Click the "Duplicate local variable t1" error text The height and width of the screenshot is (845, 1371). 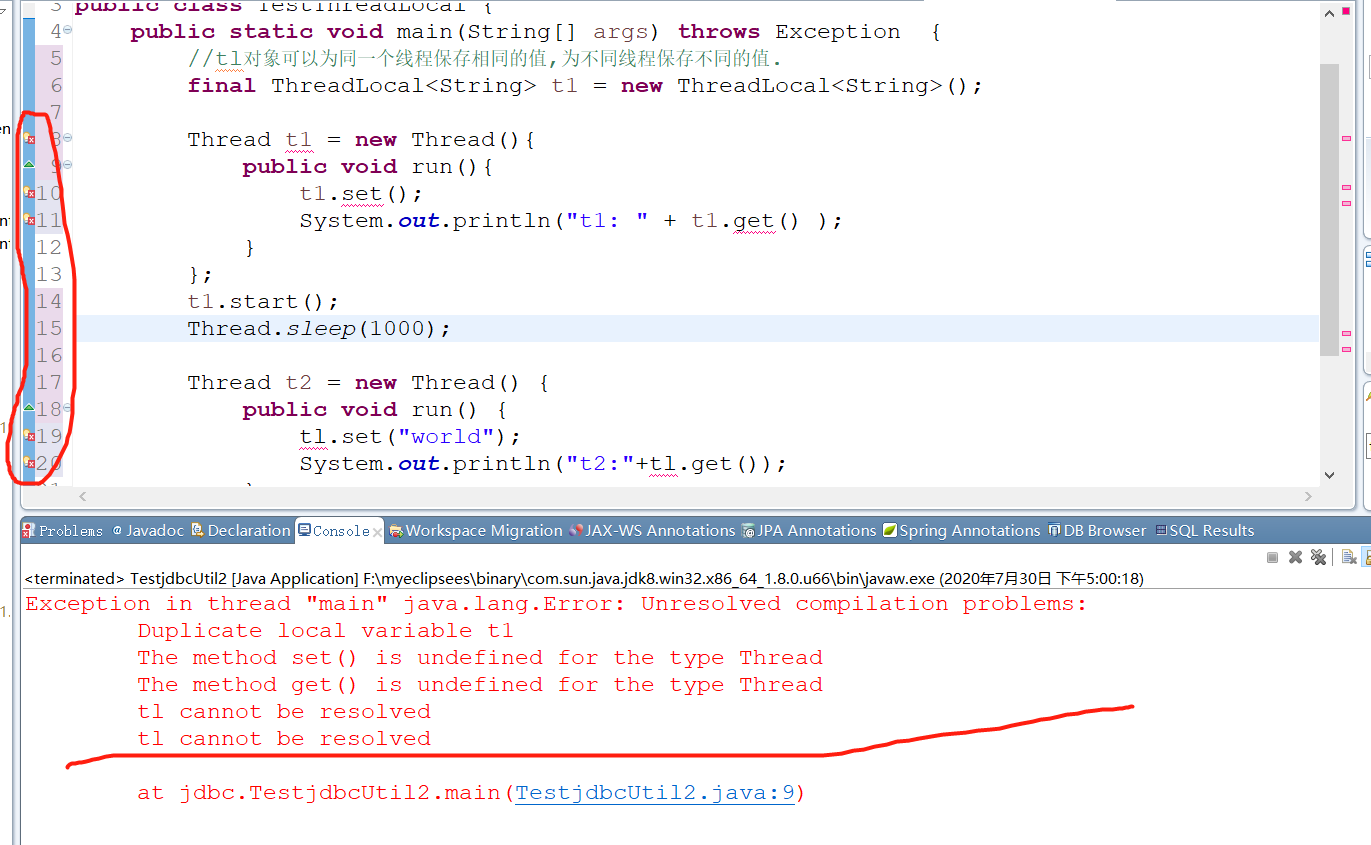pos(325,631)
